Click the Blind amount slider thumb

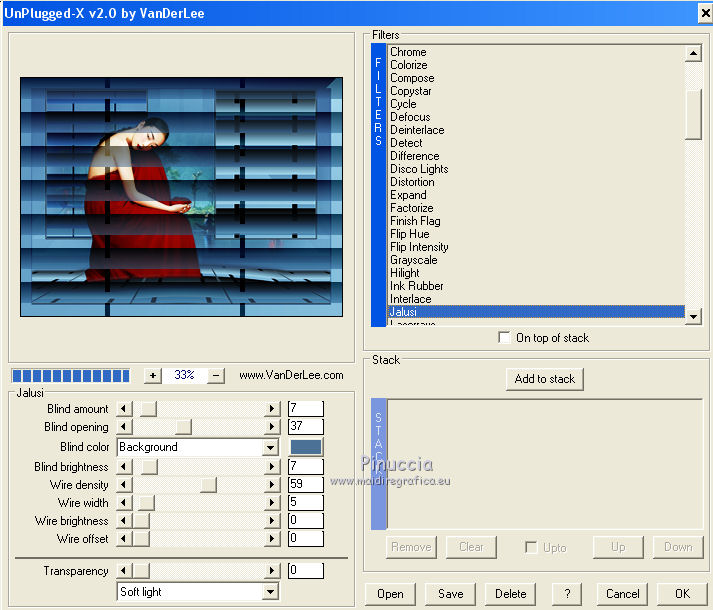148,409
